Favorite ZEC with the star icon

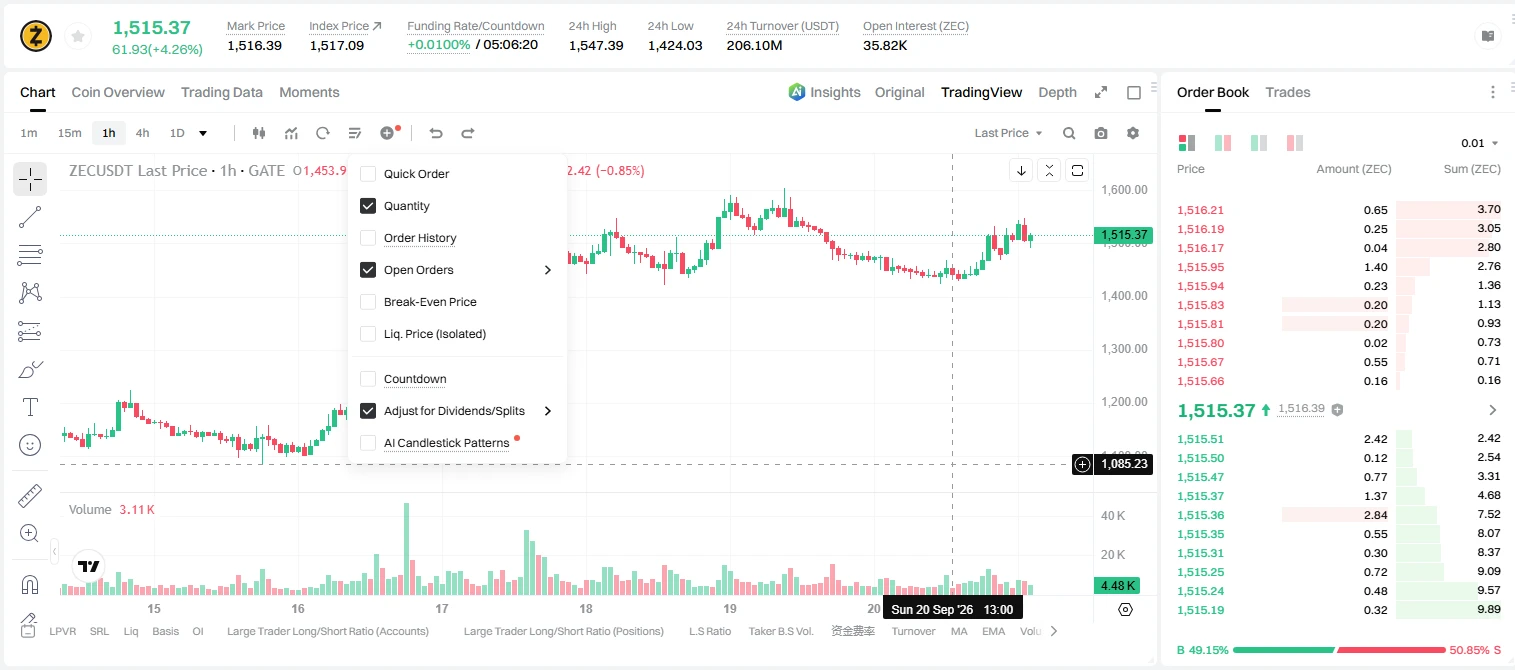tap(76, 37)
